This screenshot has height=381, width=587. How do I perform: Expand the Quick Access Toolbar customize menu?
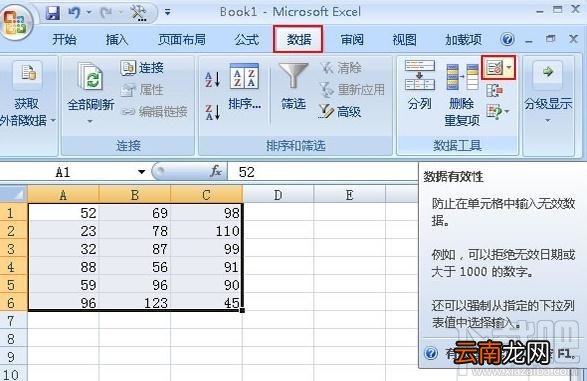167,12
